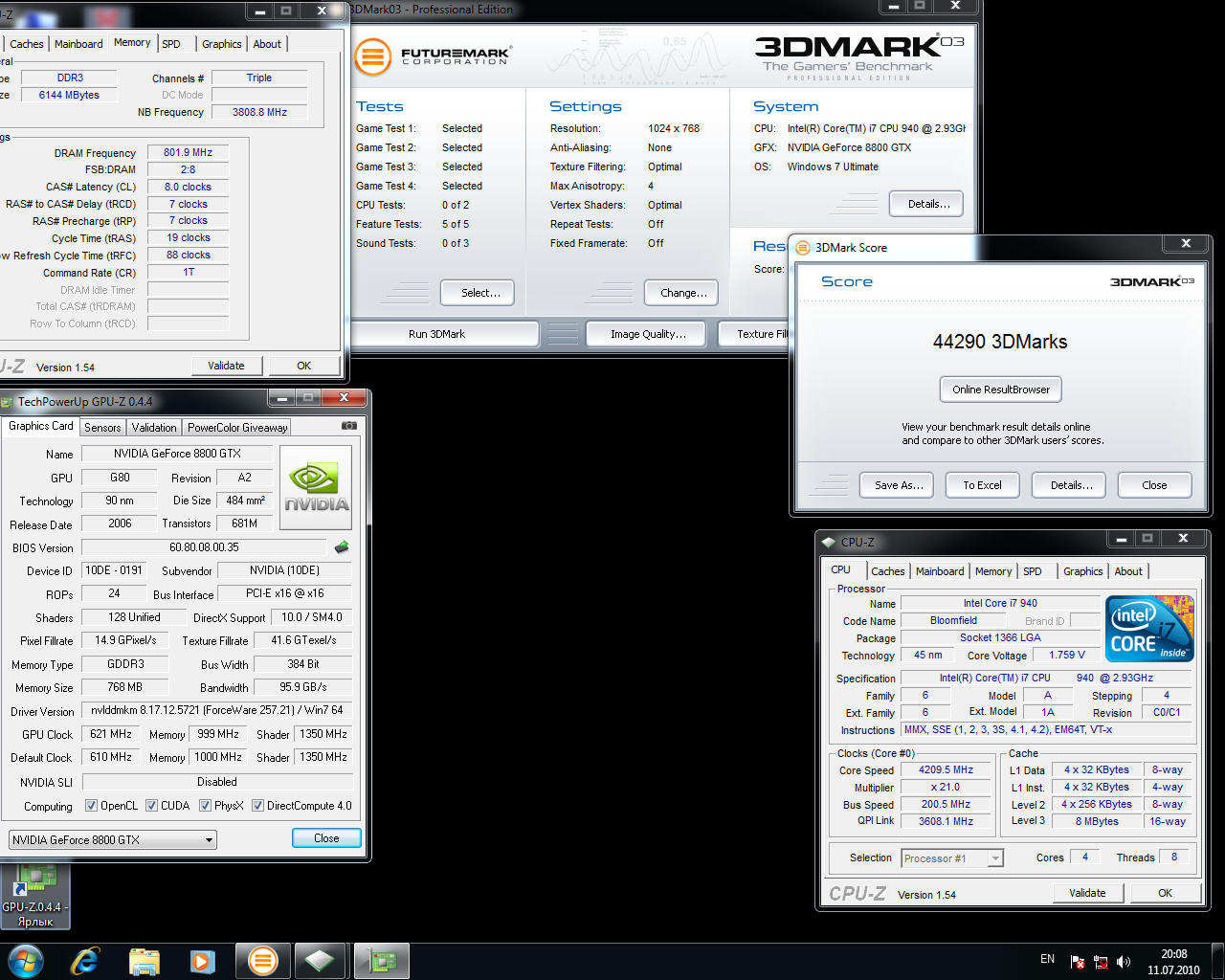Click OK in lower CPU-Z window
The height and width of the screenshot is (980, 1225).
pyautogui.click(x=1165, y=893)
